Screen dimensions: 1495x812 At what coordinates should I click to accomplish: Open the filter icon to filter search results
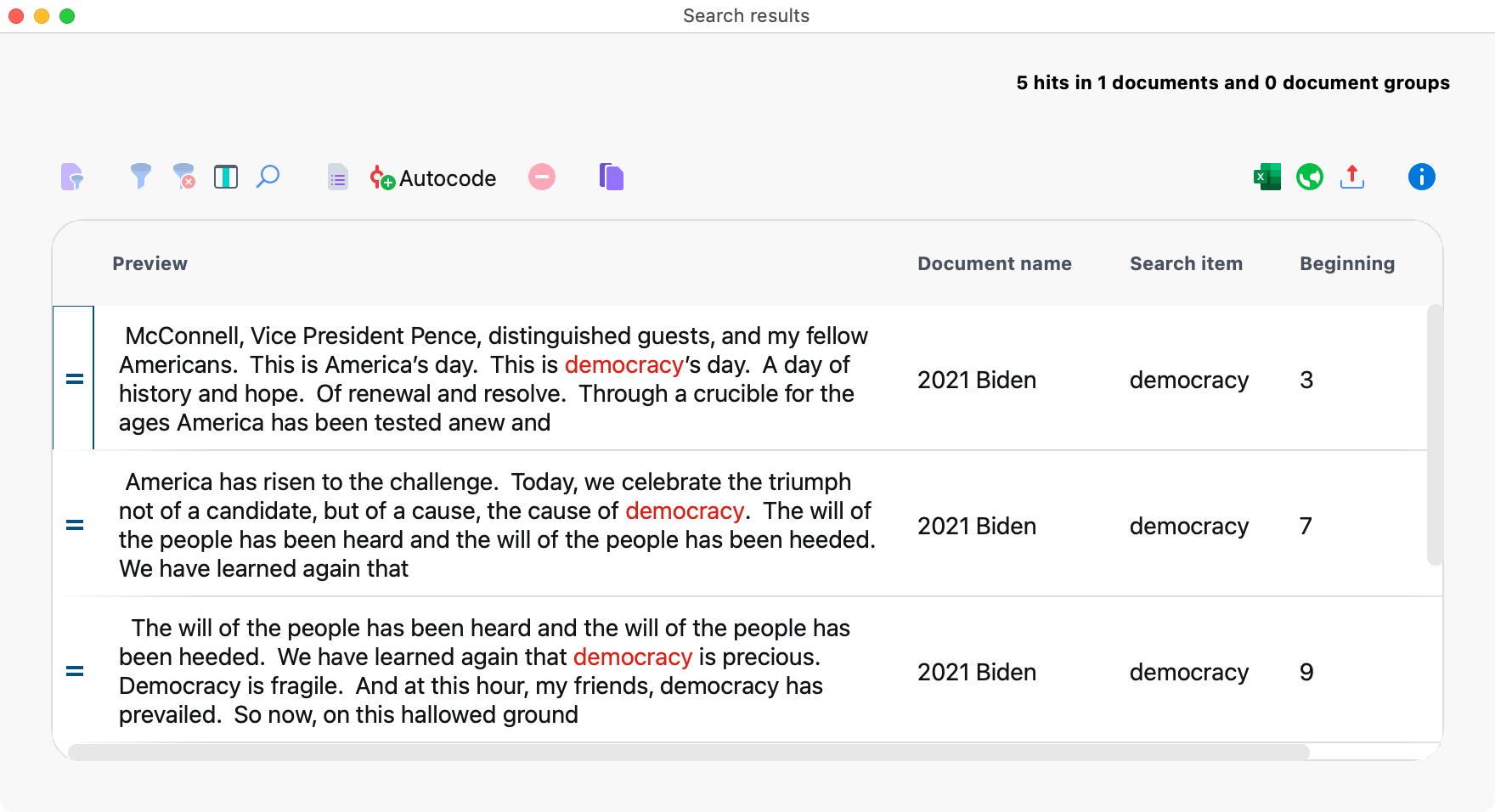(142, 177)
